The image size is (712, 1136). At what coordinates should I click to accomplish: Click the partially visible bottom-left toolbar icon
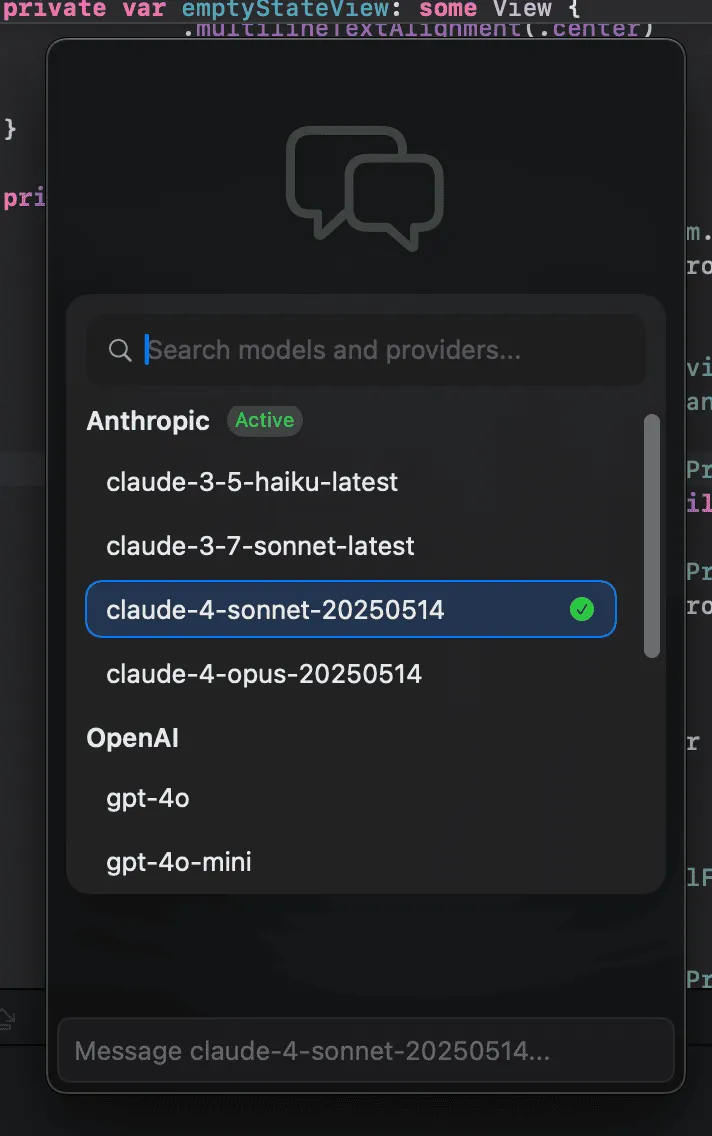8,1018
